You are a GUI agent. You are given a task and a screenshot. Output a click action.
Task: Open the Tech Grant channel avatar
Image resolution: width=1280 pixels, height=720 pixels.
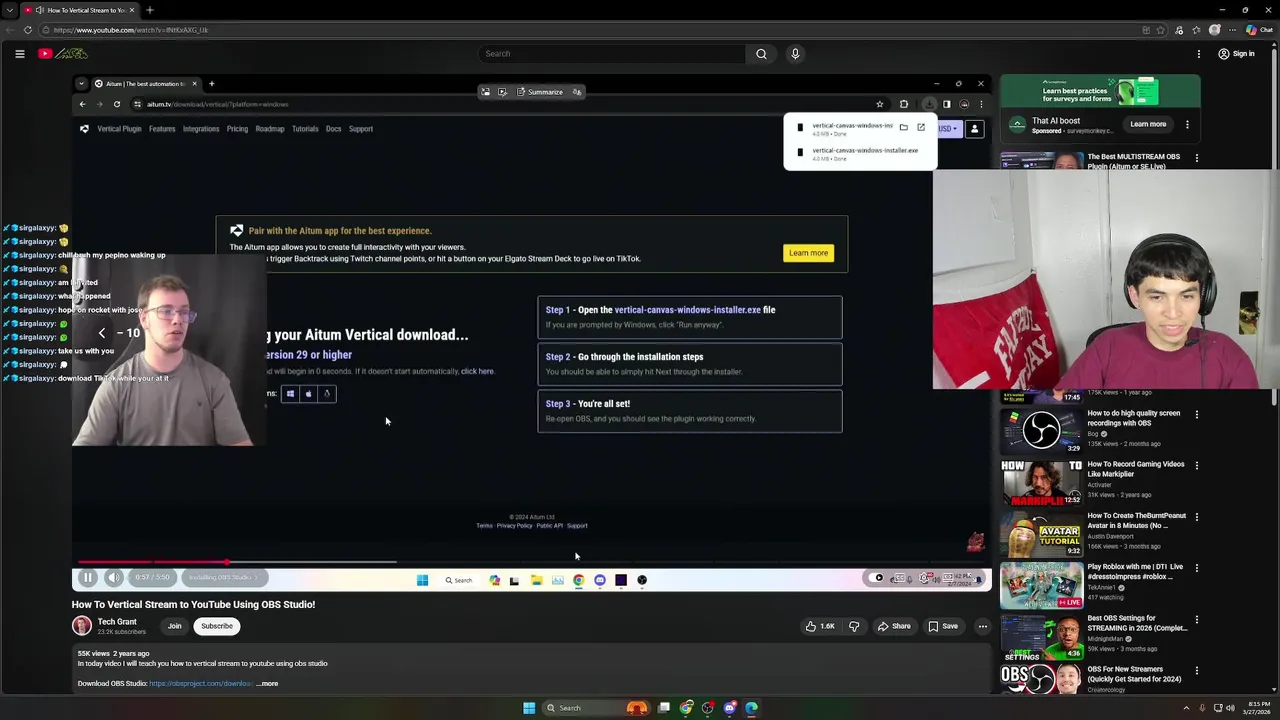[x=82, y=626]
